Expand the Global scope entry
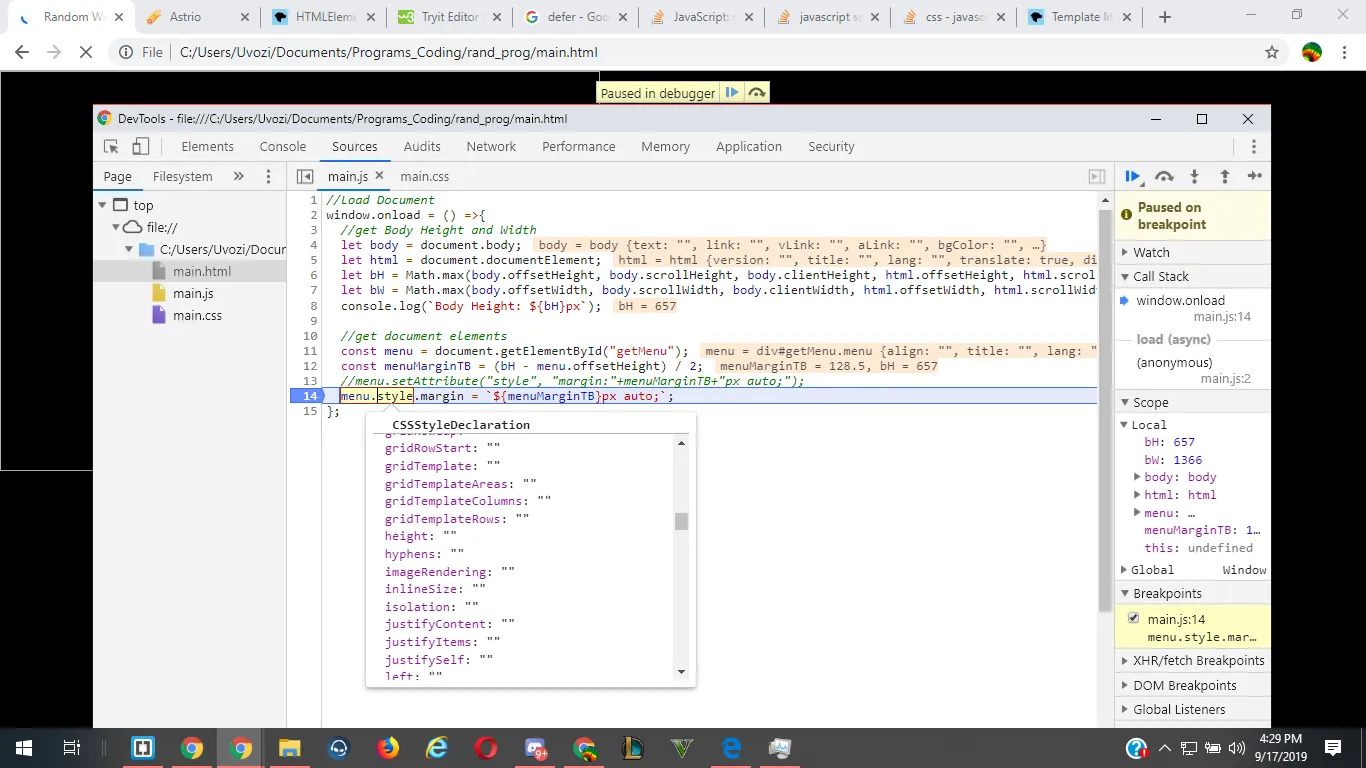The width and height of the screenshot is (1366, 768). coord(1152,570)
